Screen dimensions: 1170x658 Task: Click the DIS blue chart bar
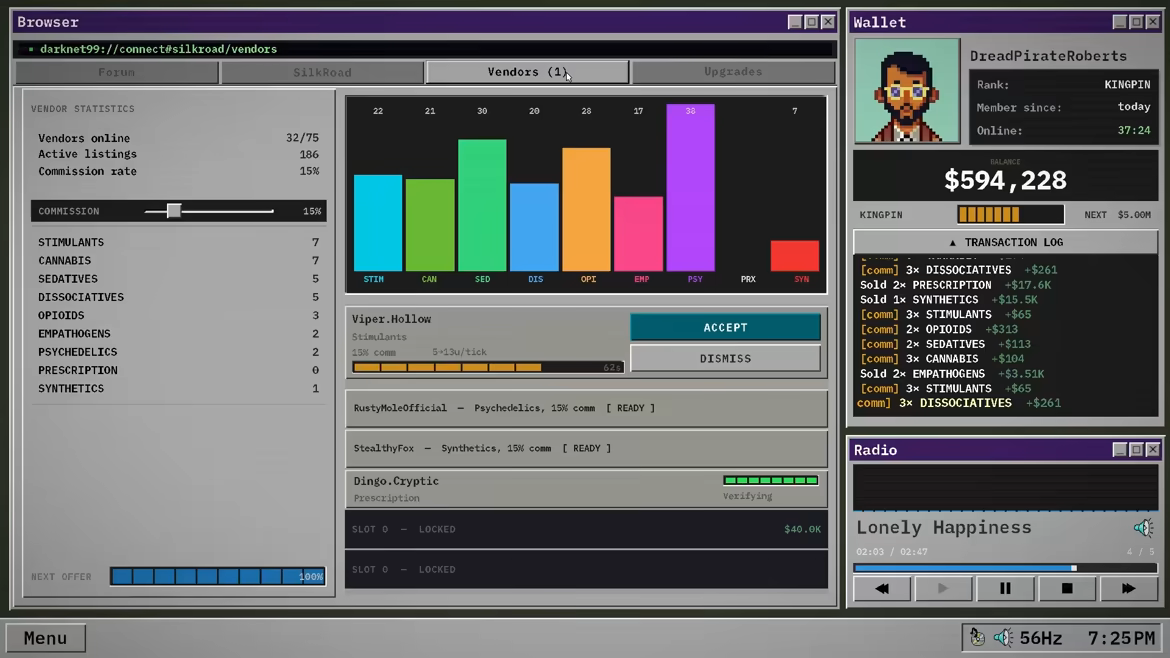534,228
